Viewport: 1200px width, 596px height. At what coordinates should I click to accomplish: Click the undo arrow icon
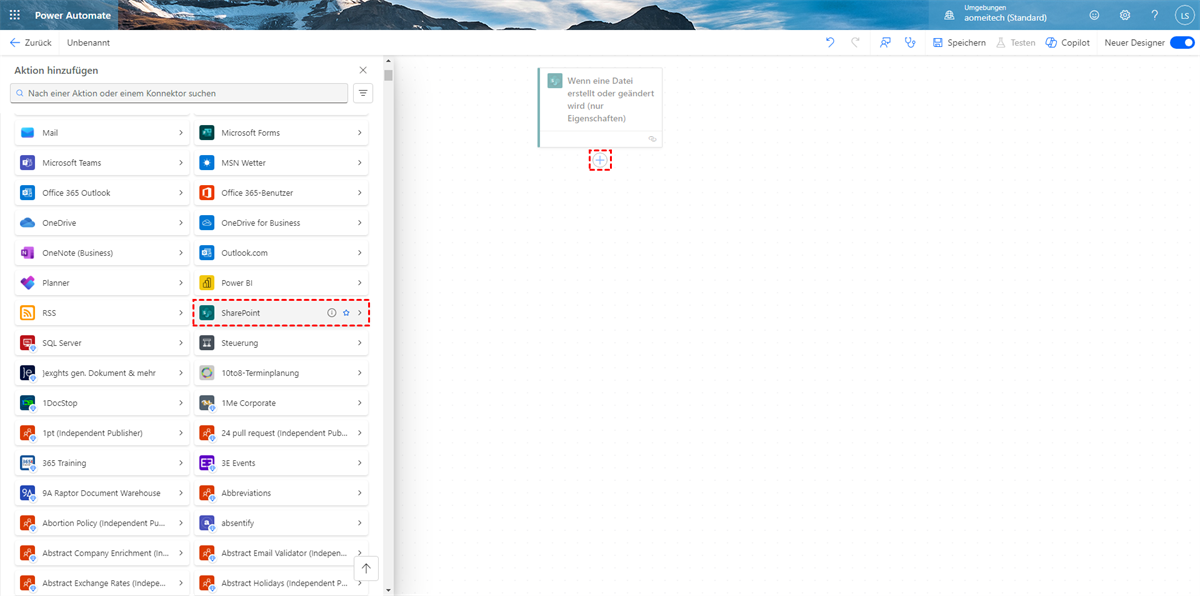pos(830,43)
